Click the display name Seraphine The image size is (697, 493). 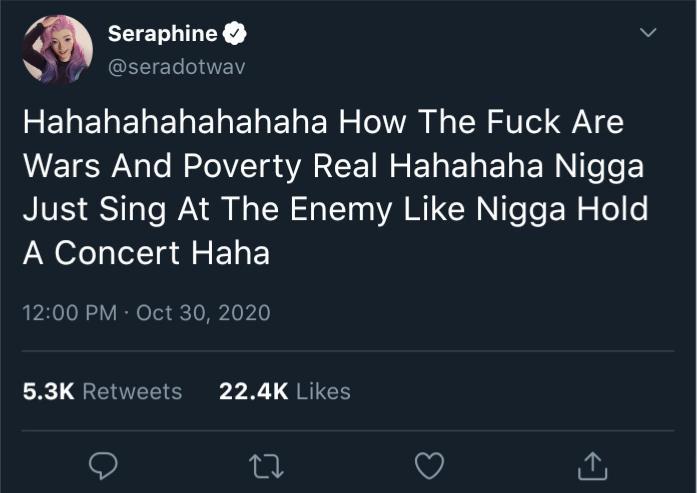162,35
